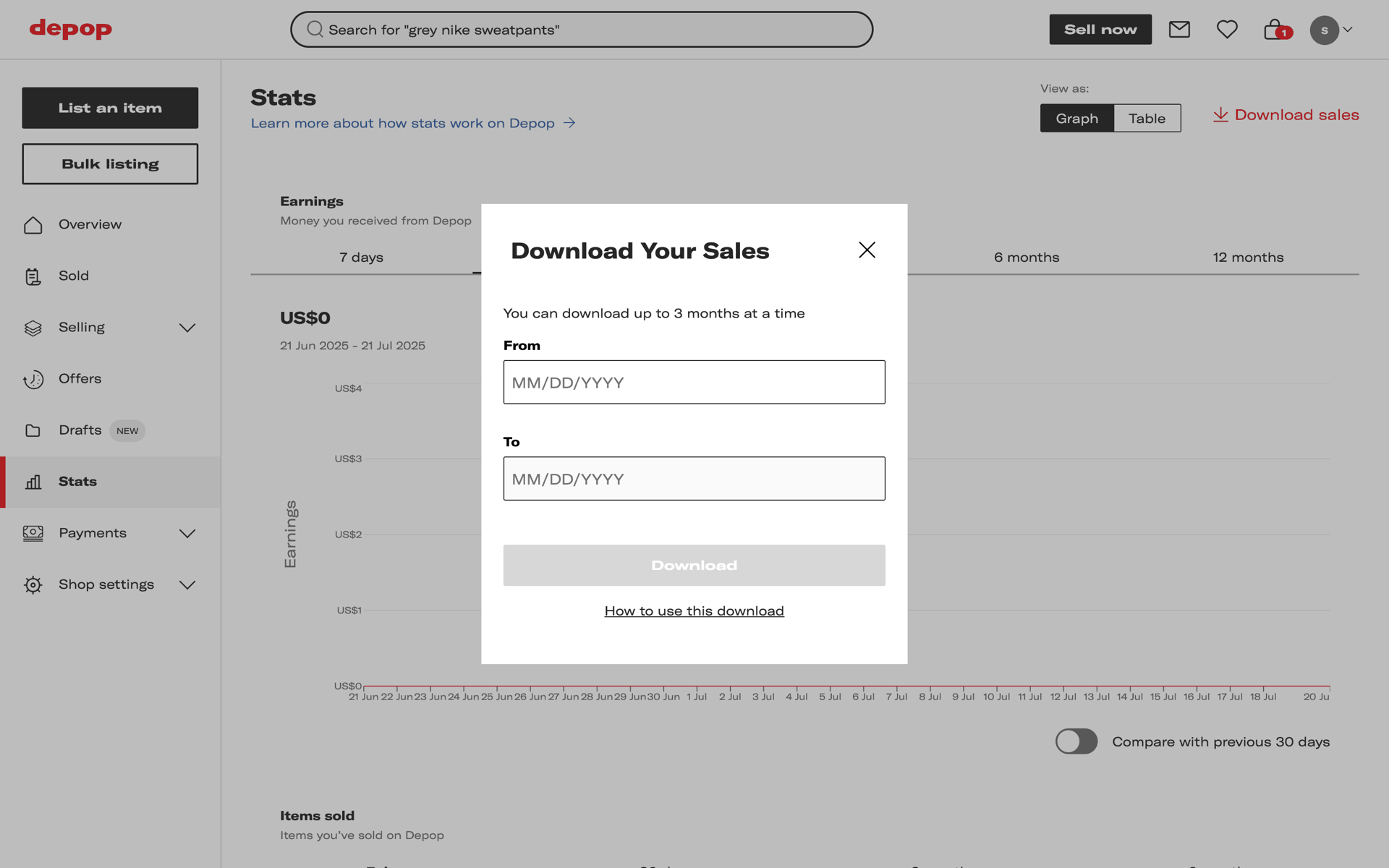Click the depop logo
The image size is (1389, 868).
pos(71,29)
